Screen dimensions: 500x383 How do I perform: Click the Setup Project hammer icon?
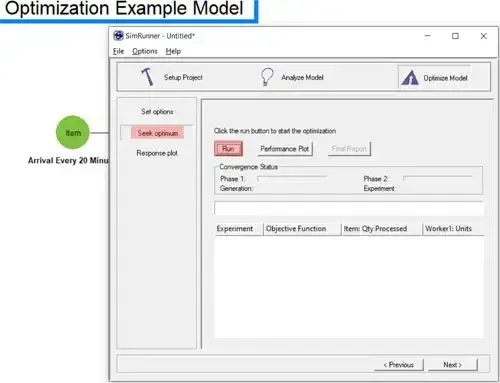pos(147,77)
